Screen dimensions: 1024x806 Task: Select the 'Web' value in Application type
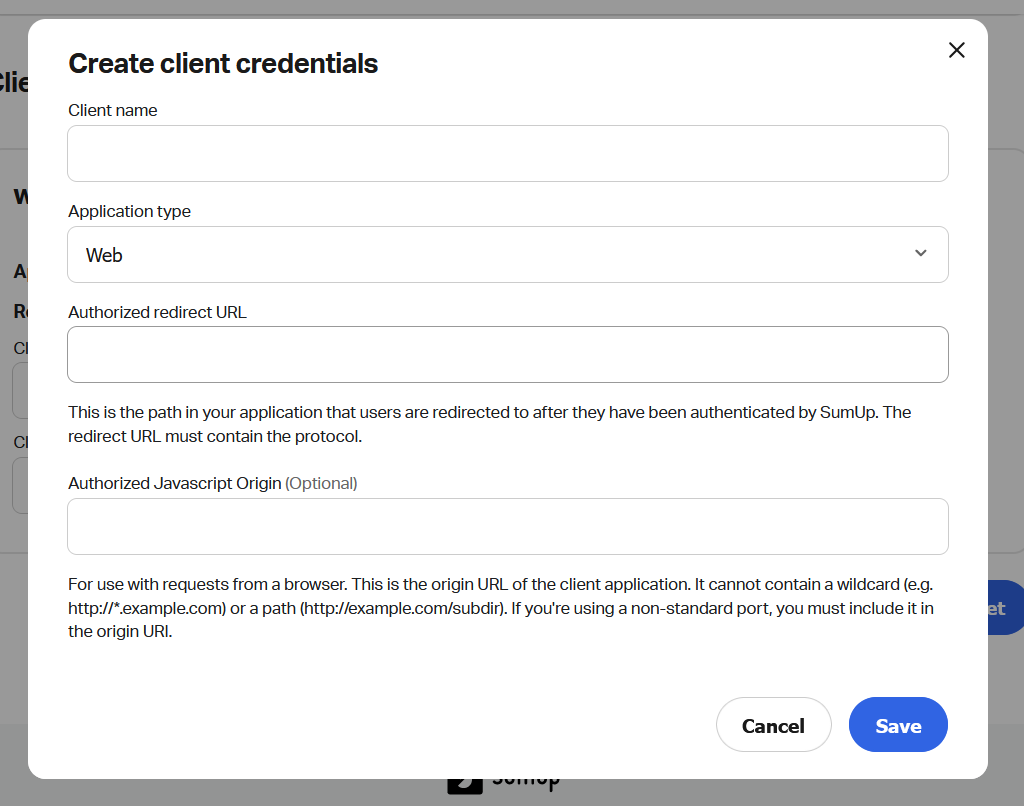point(105,256)
